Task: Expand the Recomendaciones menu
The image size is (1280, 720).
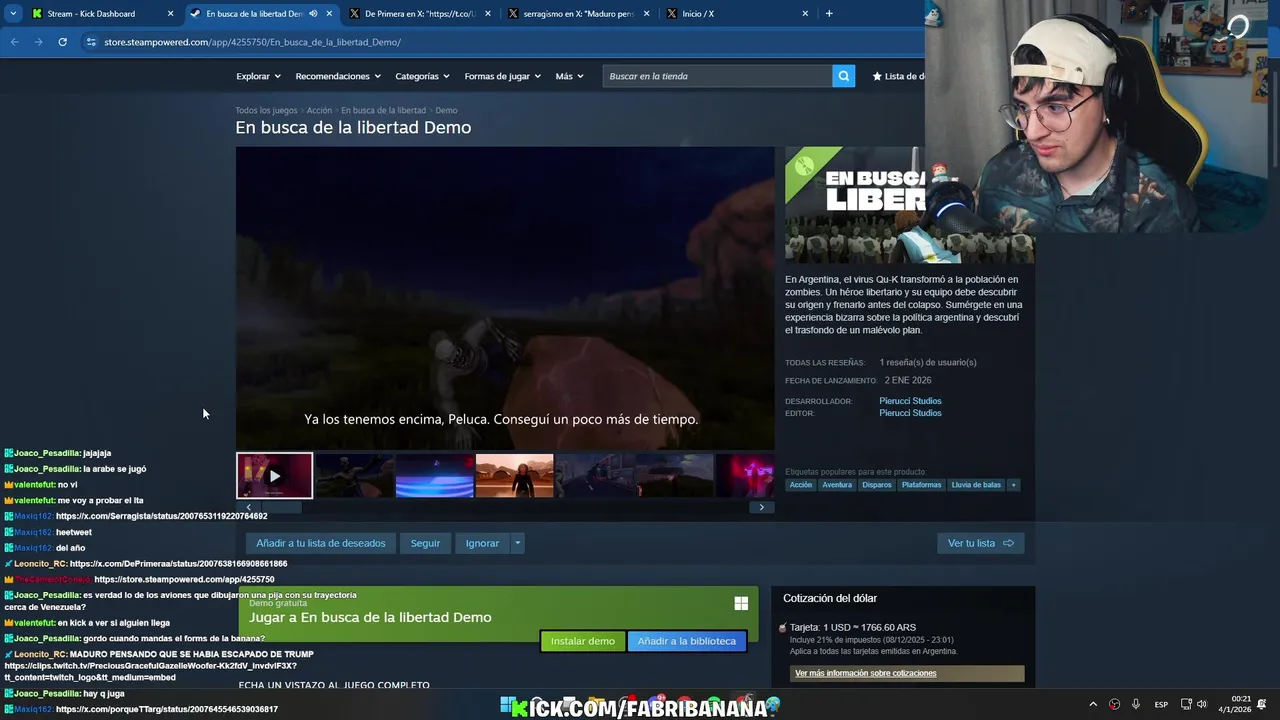Action: point(338,76)
